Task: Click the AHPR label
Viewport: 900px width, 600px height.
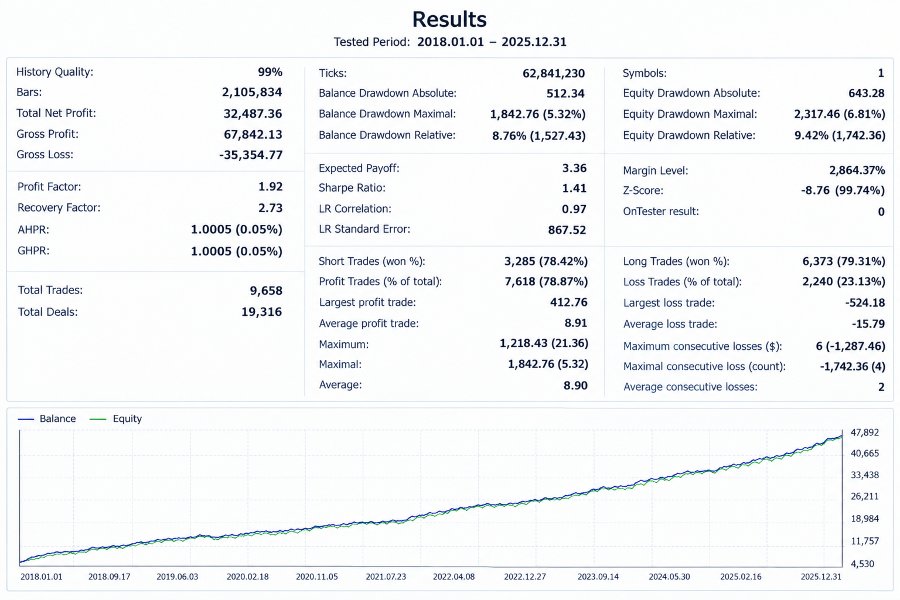Action: (x=33, y=230)
